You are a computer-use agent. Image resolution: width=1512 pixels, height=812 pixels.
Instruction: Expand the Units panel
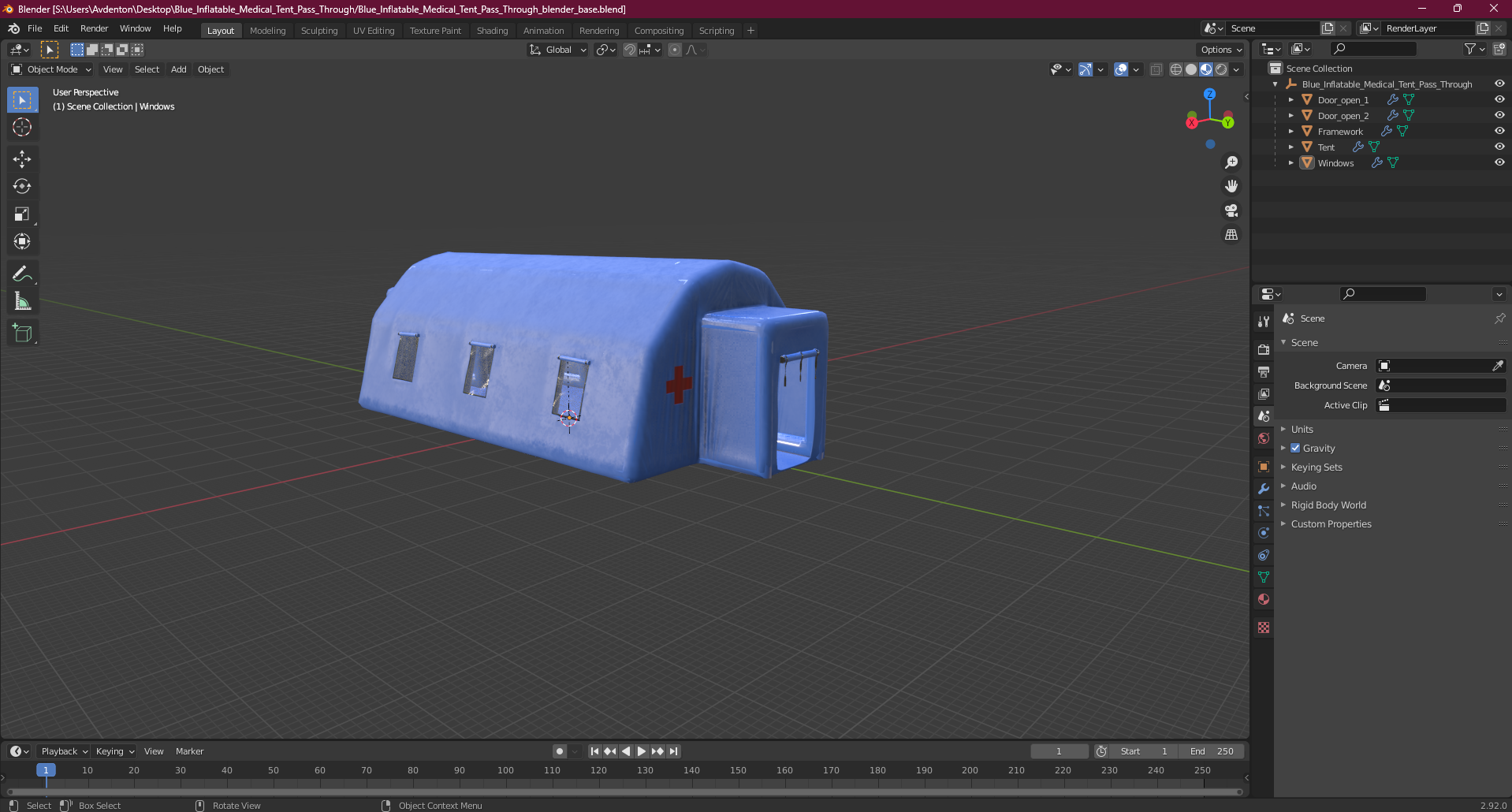coord(1302,430)
